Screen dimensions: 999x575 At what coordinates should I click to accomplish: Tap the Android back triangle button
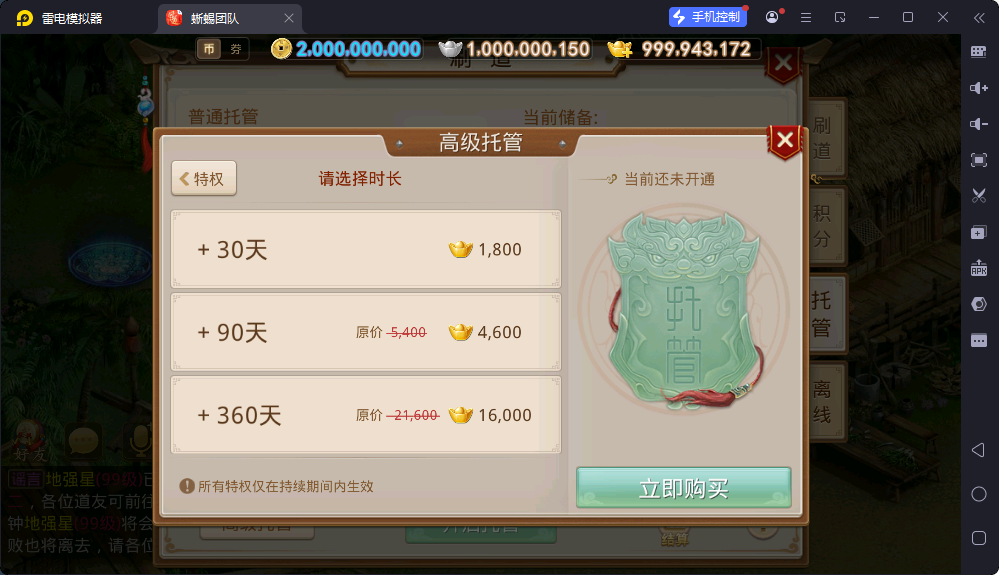[x=979, y=450]
